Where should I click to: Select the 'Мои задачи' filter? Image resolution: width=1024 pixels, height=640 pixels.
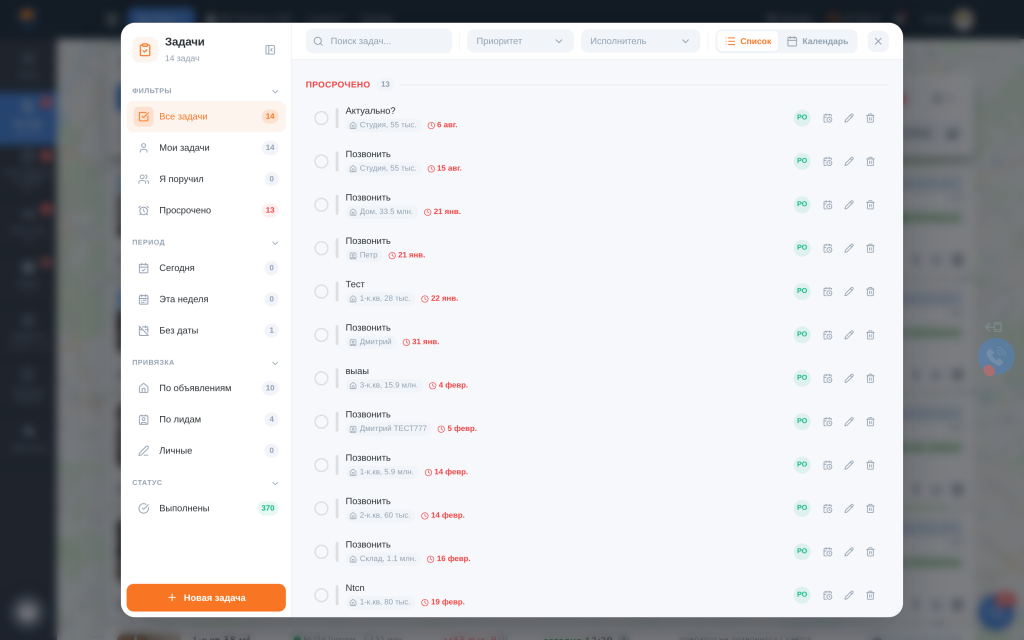[206, 148]
